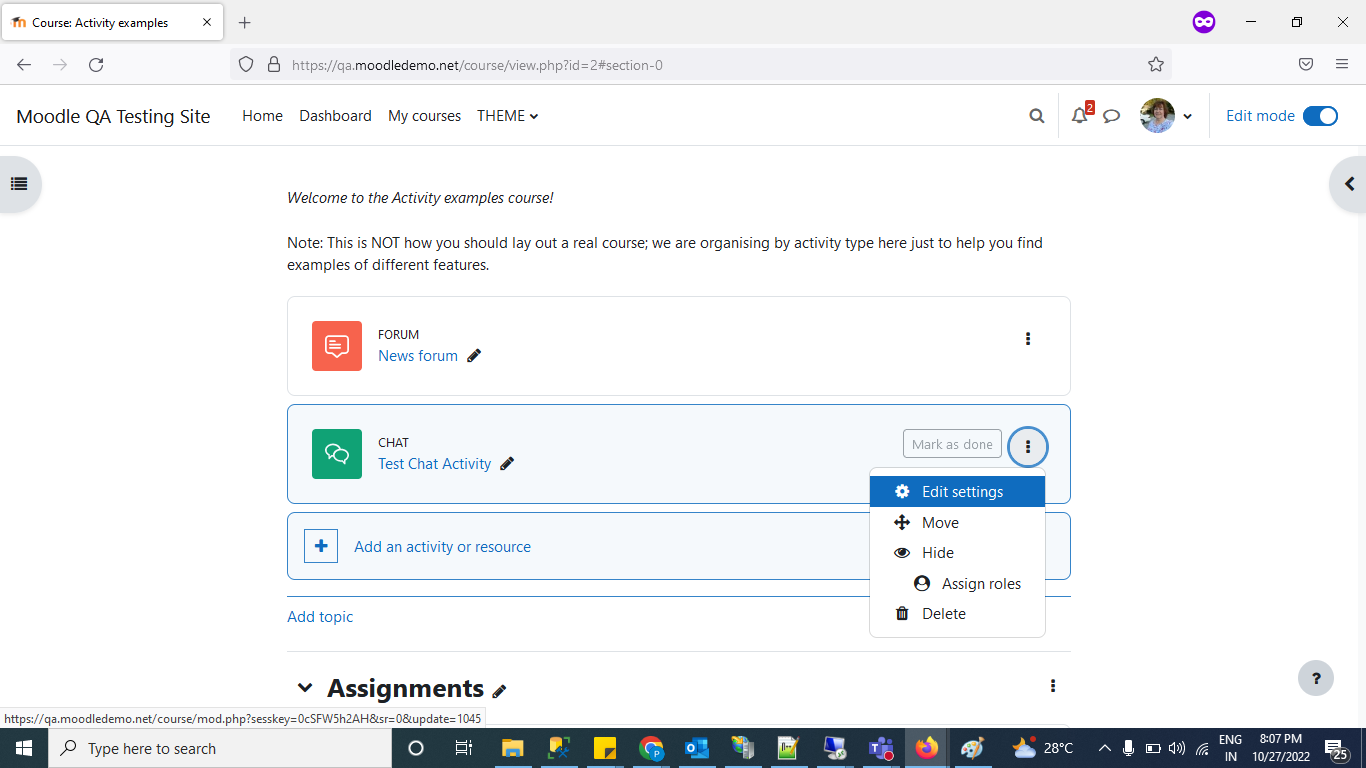Click the user profile avatar

click(1157, 116)
